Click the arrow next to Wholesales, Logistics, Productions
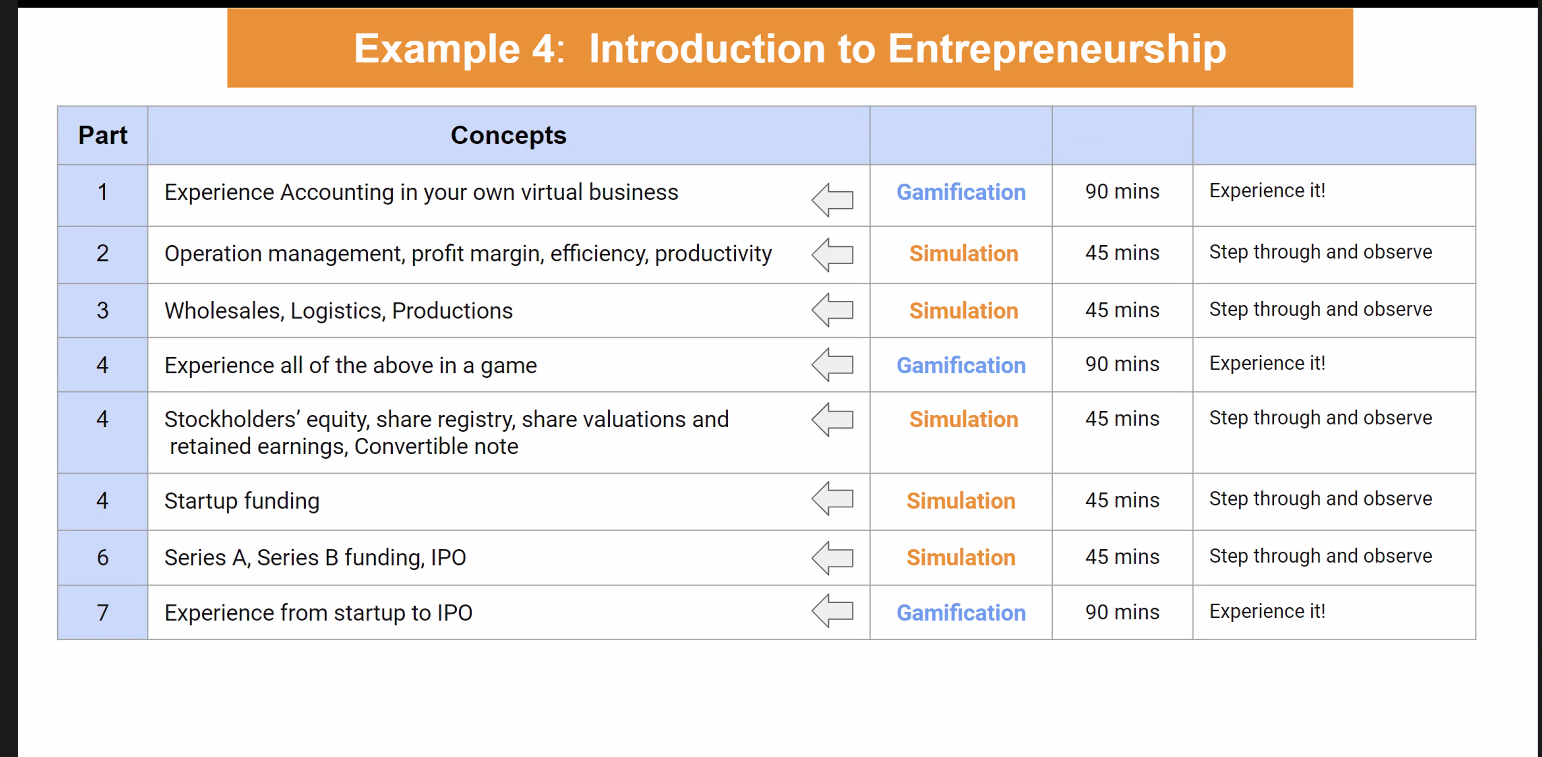Screen dimensions: 1542x757 click(832, 310)
